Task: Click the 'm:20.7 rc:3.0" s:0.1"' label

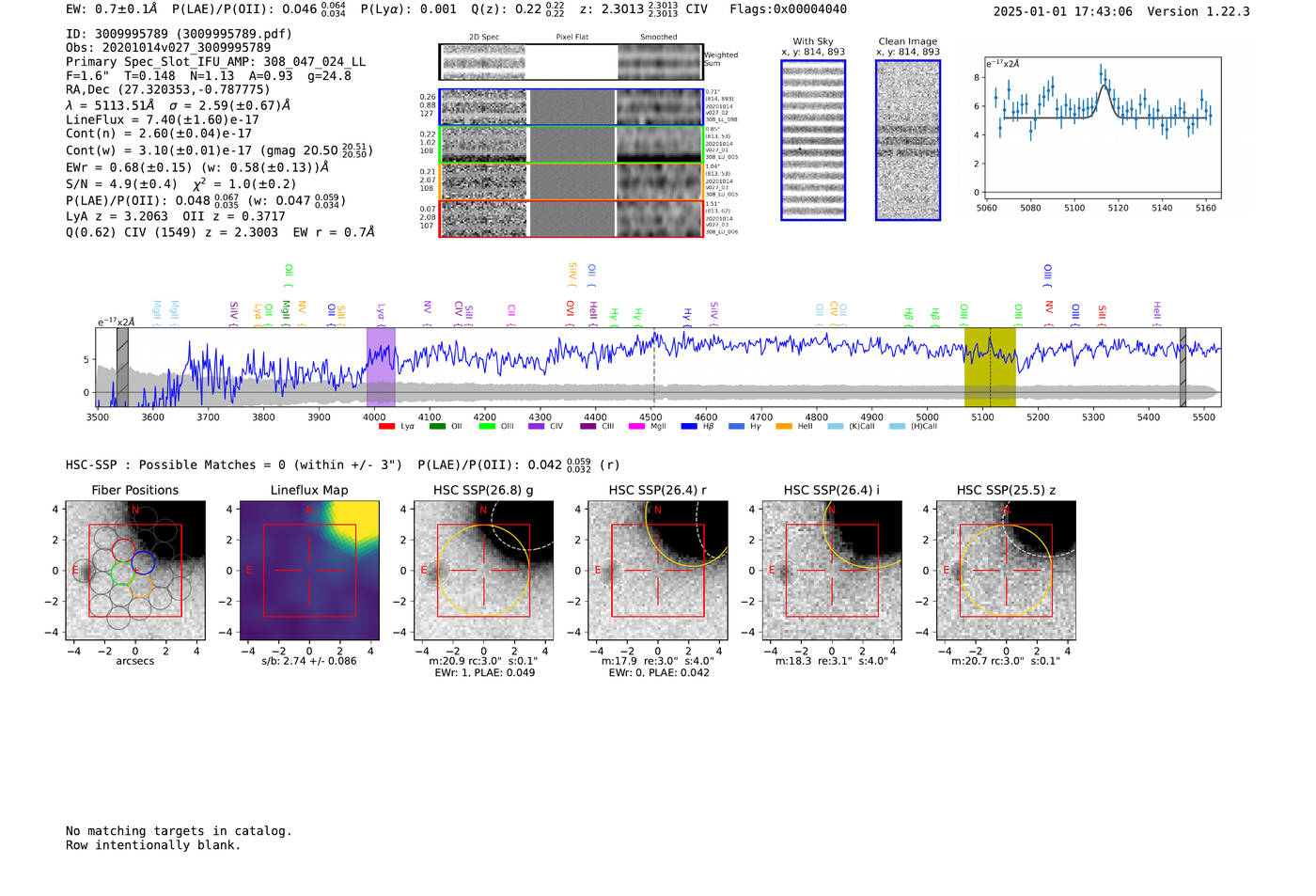Action: click(1006, 661)
